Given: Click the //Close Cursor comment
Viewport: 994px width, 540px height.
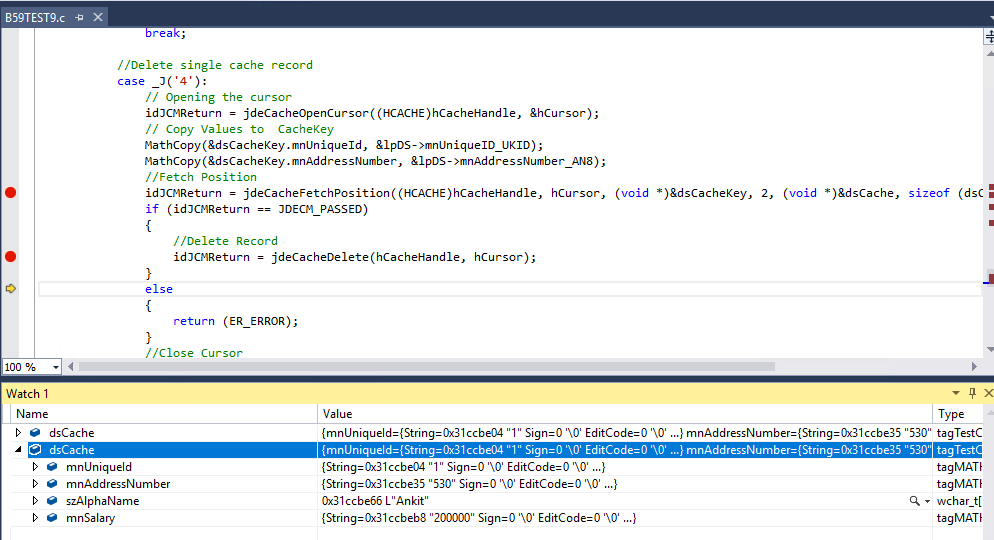Looking at the screenshot, I should pos(194,353).
